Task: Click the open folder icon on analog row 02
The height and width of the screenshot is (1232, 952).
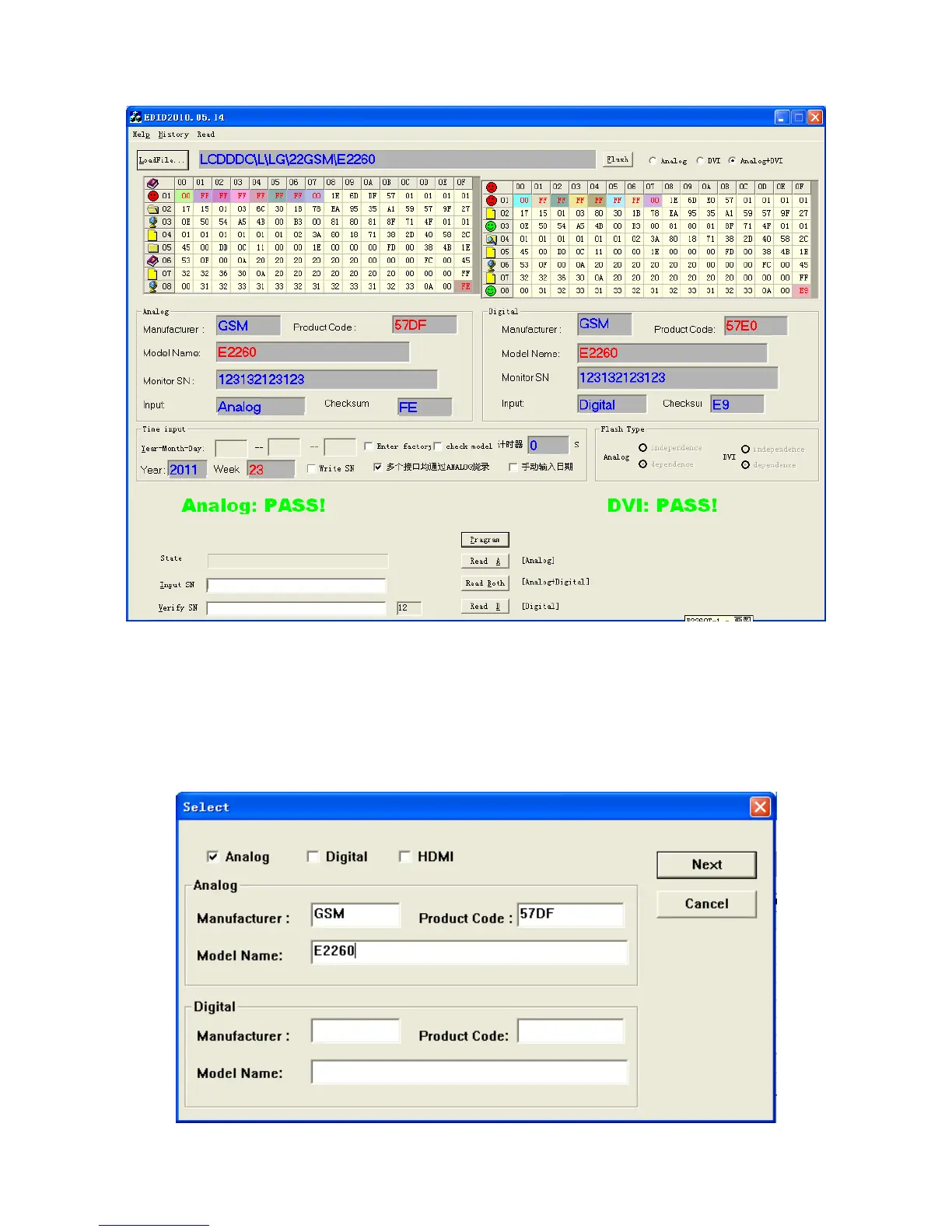Action: (152, 209)
